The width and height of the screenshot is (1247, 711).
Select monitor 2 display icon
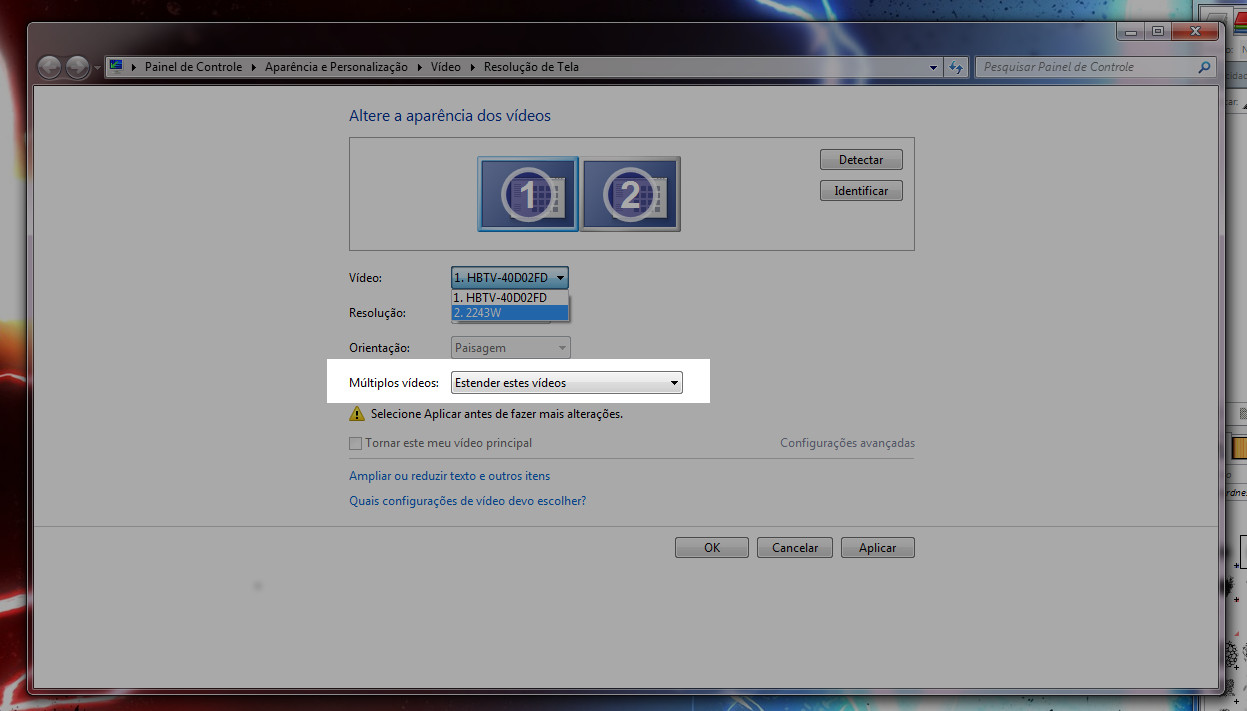click(x=631, y=194)
